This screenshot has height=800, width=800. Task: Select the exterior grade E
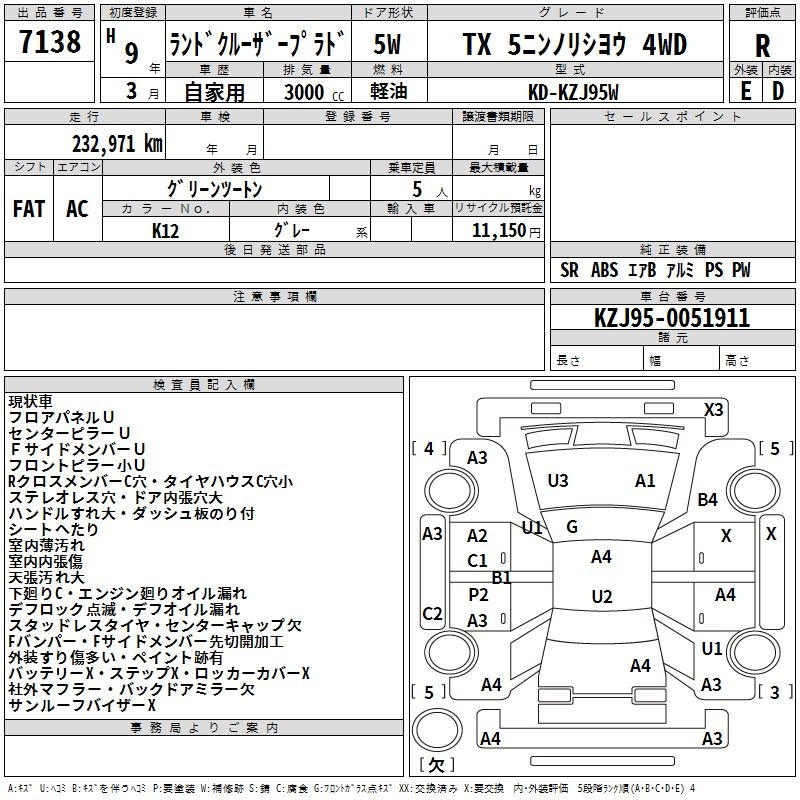coord(745,91)
